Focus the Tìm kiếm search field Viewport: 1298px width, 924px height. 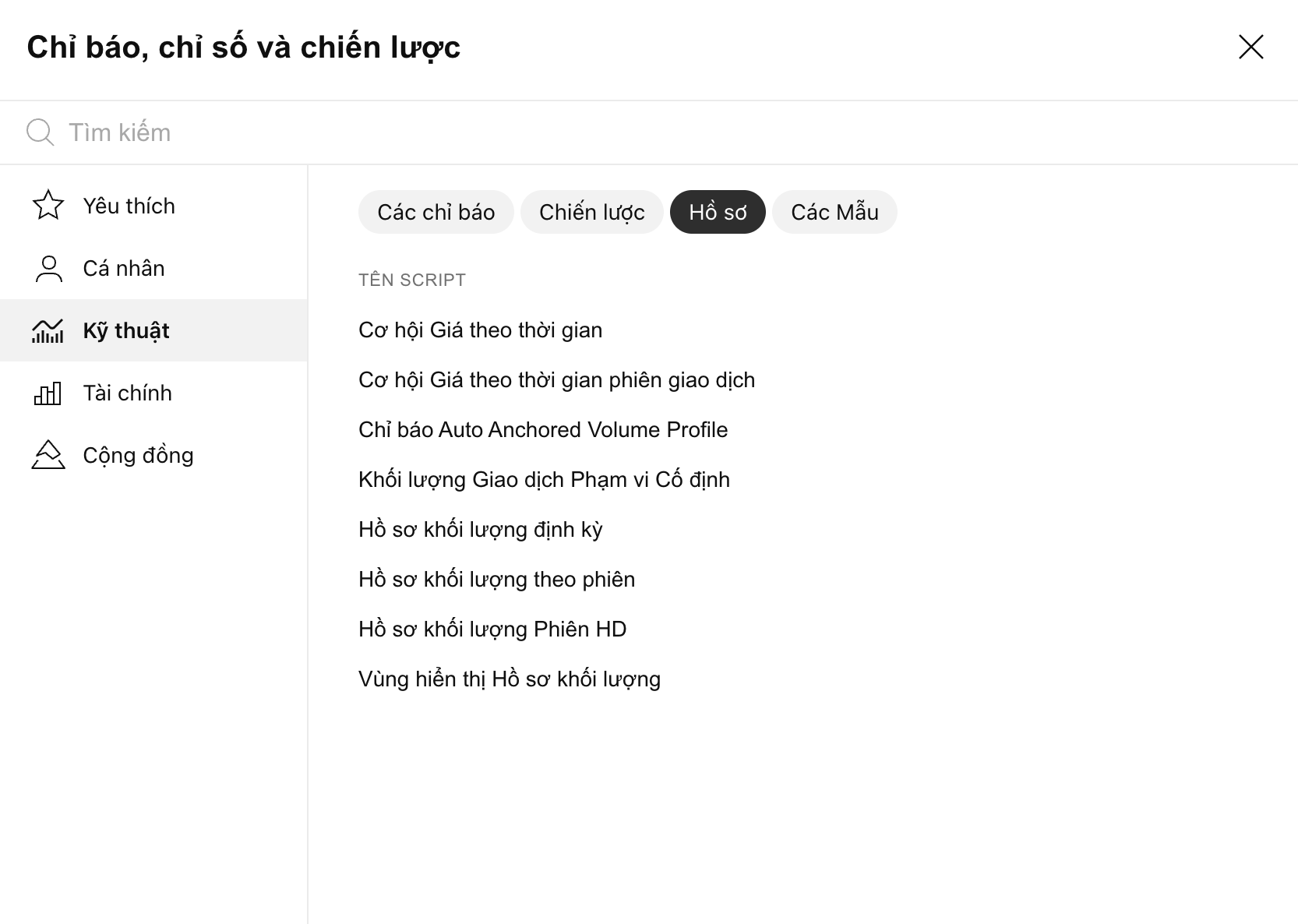point(649,132)
